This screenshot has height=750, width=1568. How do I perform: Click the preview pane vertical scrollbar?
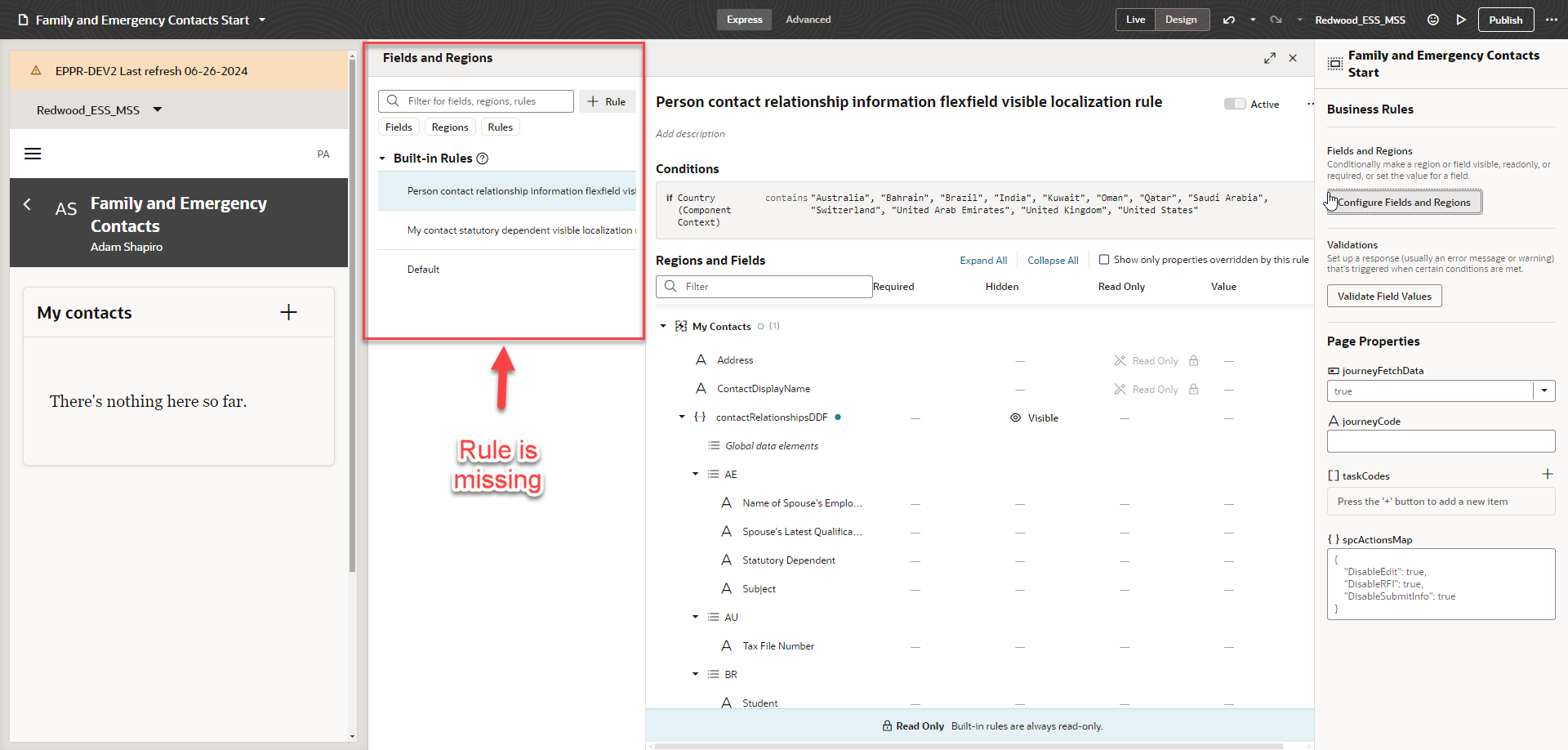pyautogui.click(x=352, y=315)
